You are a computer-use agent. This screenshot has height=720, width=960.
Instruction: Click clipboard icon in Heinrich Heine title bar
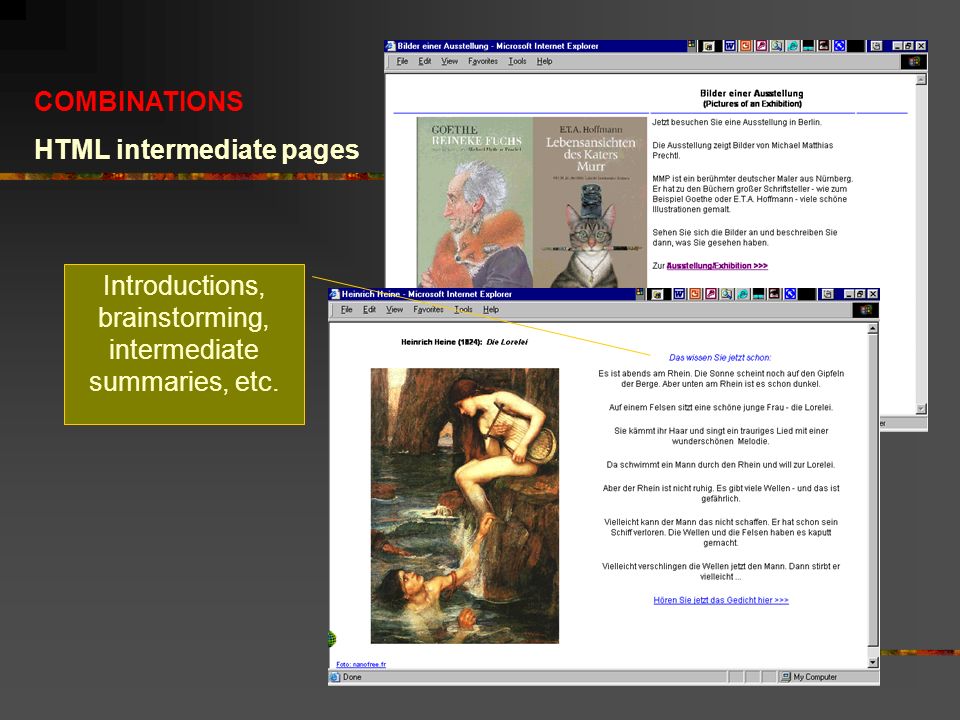click(x=827, y=294)
